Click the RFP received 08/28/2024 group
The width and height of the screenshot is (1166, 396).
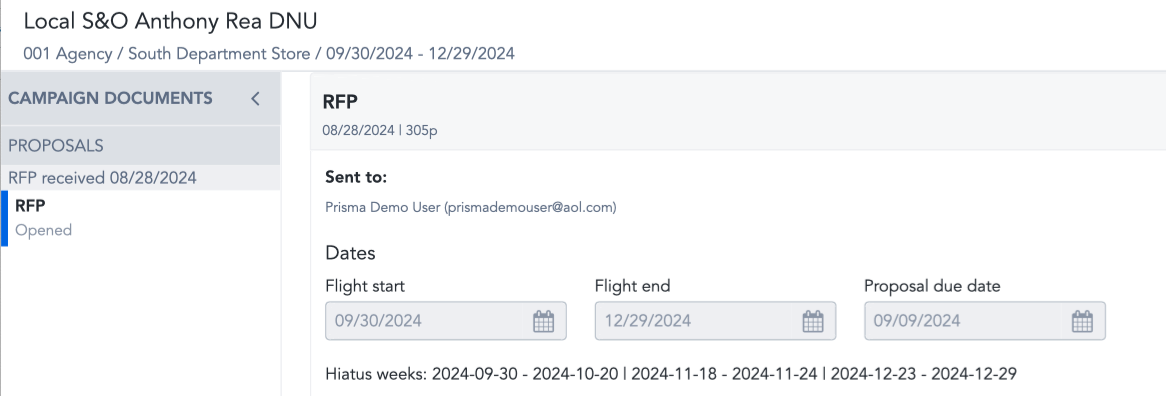click(x=141, y=178)
